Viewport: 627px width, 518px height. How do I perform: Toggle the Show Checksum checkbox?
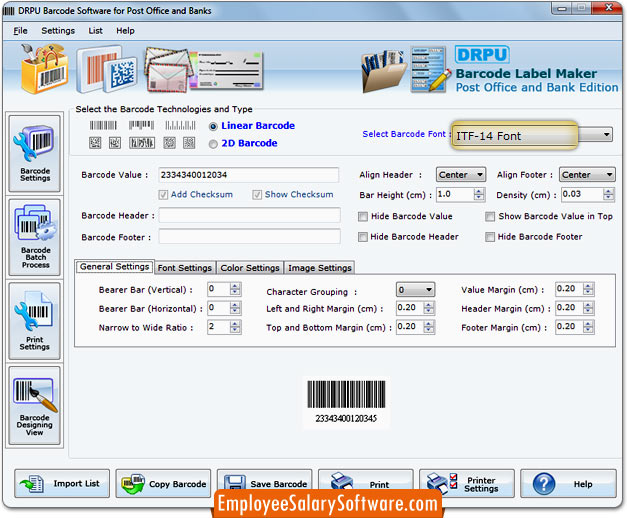(x=257, y=195)
